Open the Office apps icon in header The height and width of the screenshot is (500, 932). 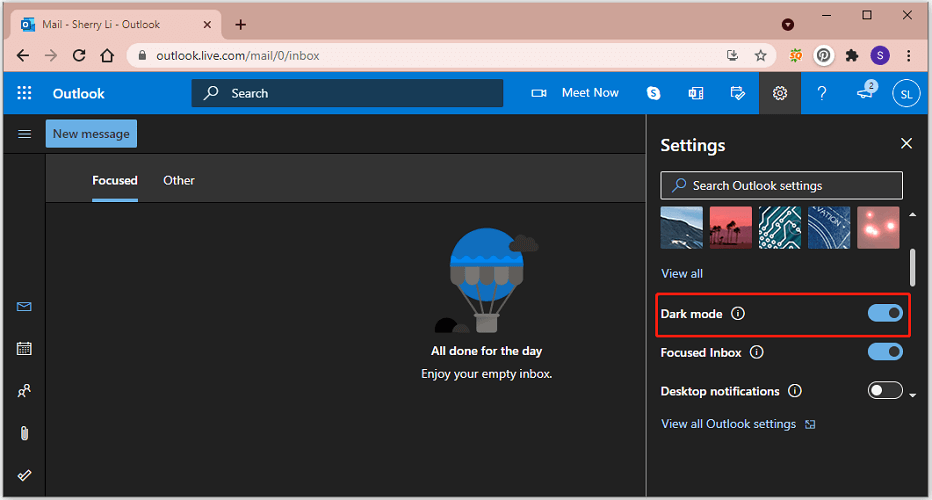[695, 93]
